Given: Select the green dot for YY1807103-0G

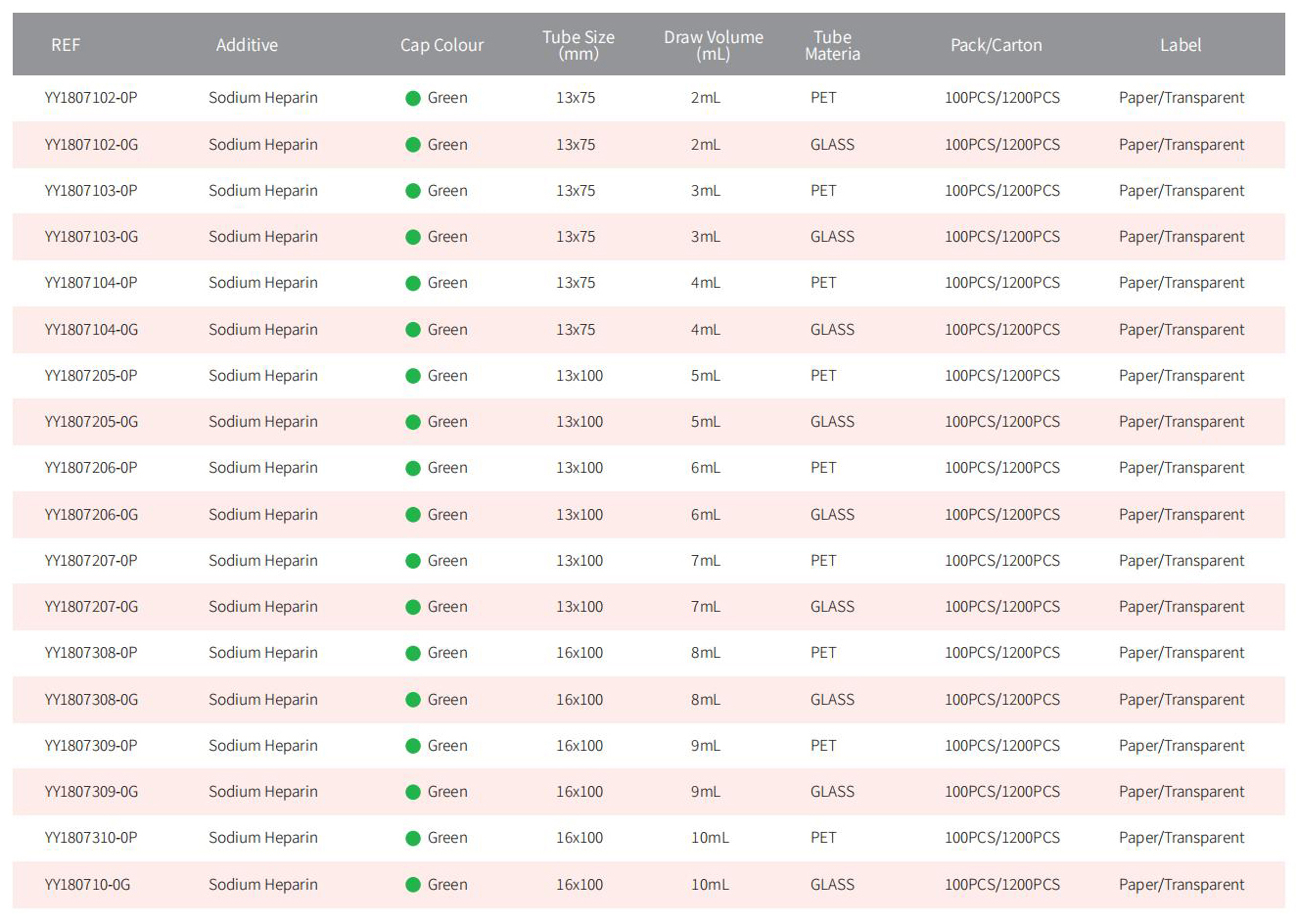Looking at the screenshot, I should pos(413,237).
